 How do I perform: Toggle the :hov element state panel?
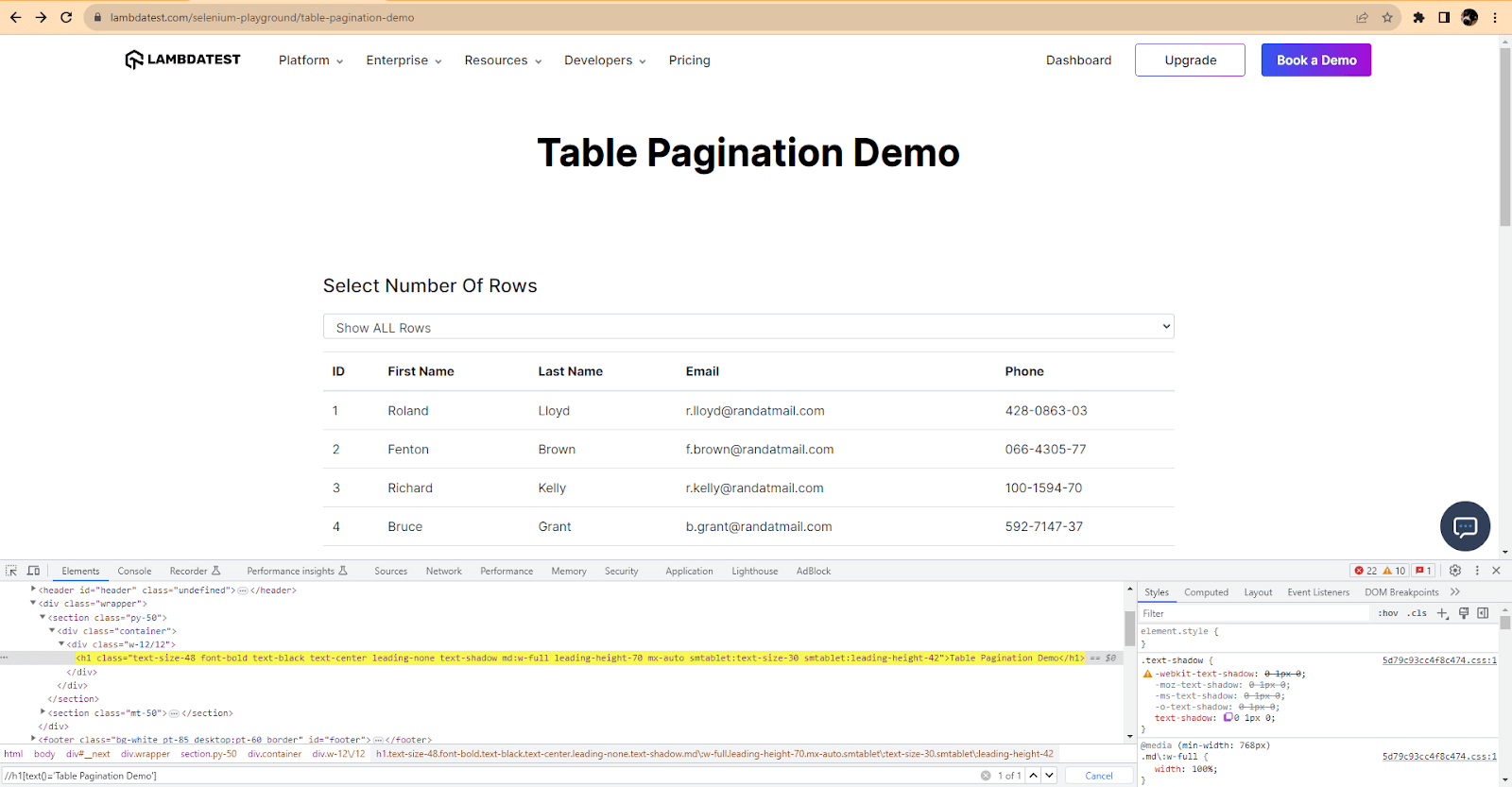tap(1387, 613)
